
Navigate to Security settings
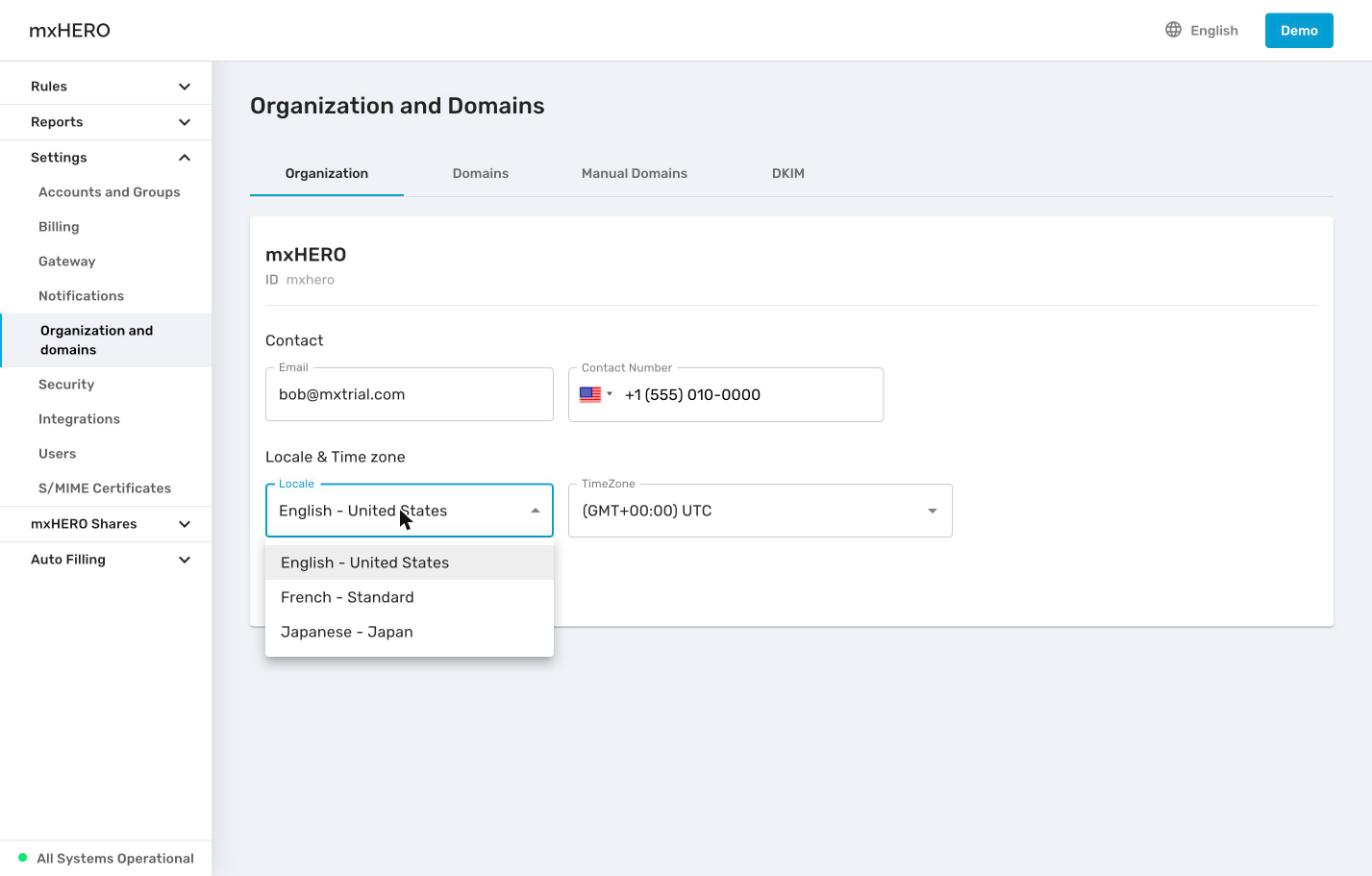pyautogui.click(x=66, y=385)
